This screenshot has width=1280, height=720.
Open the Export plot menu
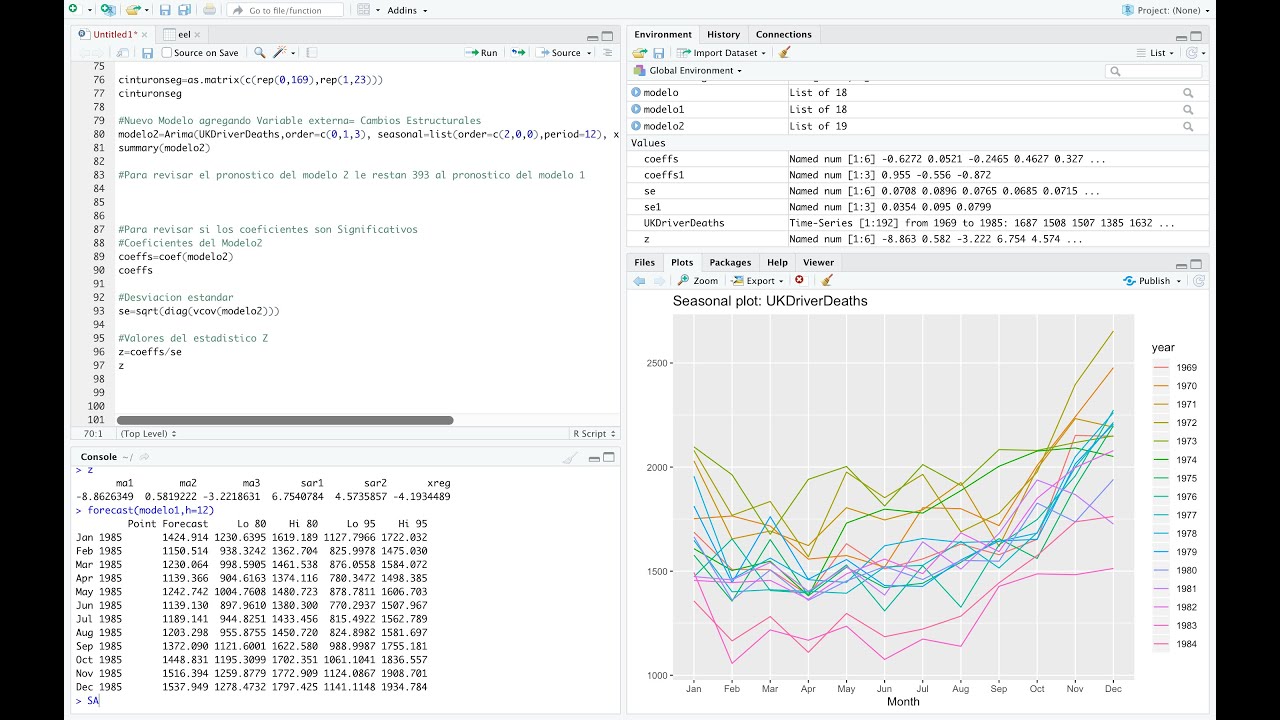point(758,281)
